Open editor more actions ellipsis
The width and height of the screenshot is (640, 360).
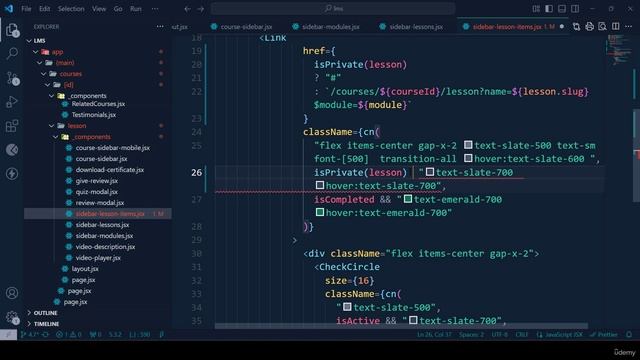point(629,27)
